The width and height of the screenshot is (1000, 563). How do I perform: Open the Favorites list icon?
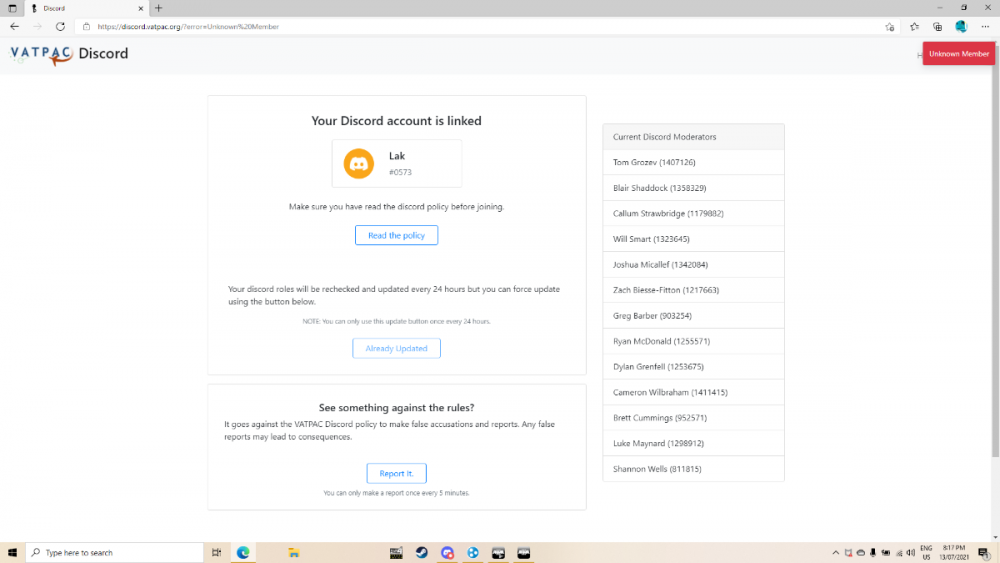pos(915,27)
